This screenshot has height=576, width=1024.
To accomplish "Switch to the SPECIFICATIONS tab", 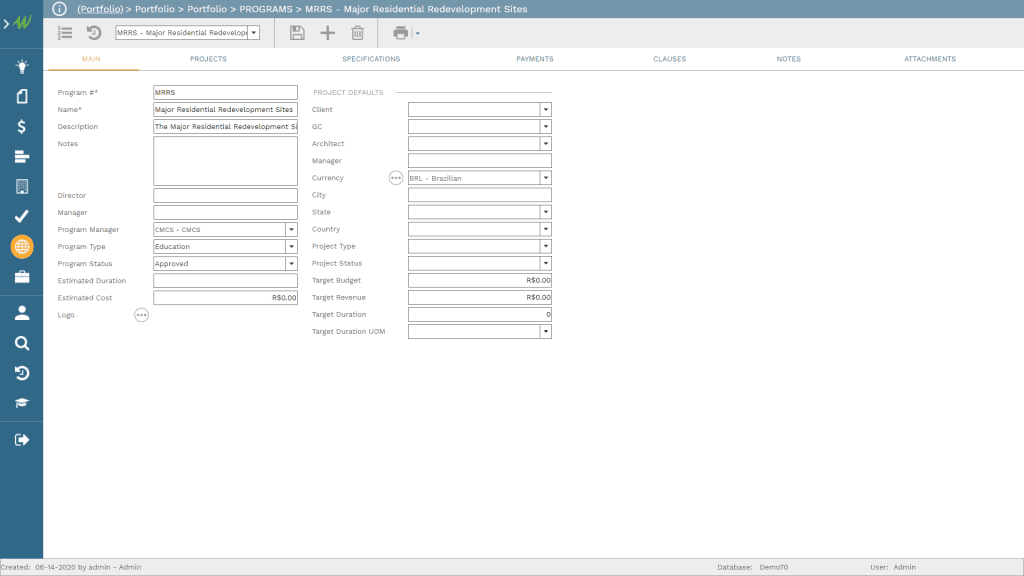I will (371, 59).
